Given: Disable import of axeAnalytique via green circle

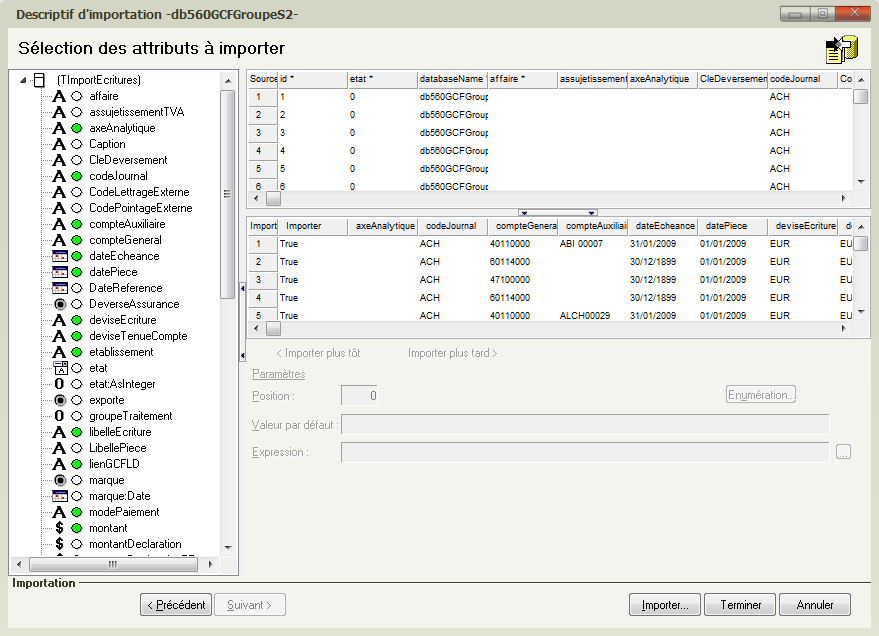Looking at the screenshot, I should (77, 128).
